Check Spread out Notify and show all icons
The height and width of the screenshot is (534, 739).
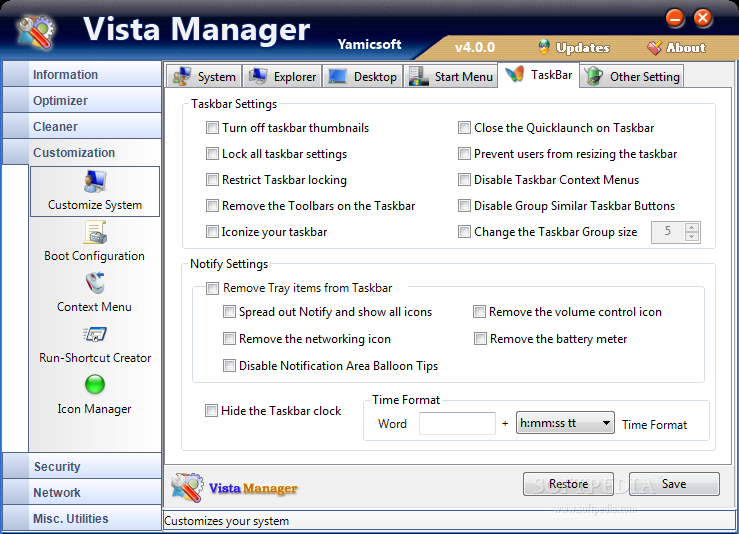(x=230, y=312)
